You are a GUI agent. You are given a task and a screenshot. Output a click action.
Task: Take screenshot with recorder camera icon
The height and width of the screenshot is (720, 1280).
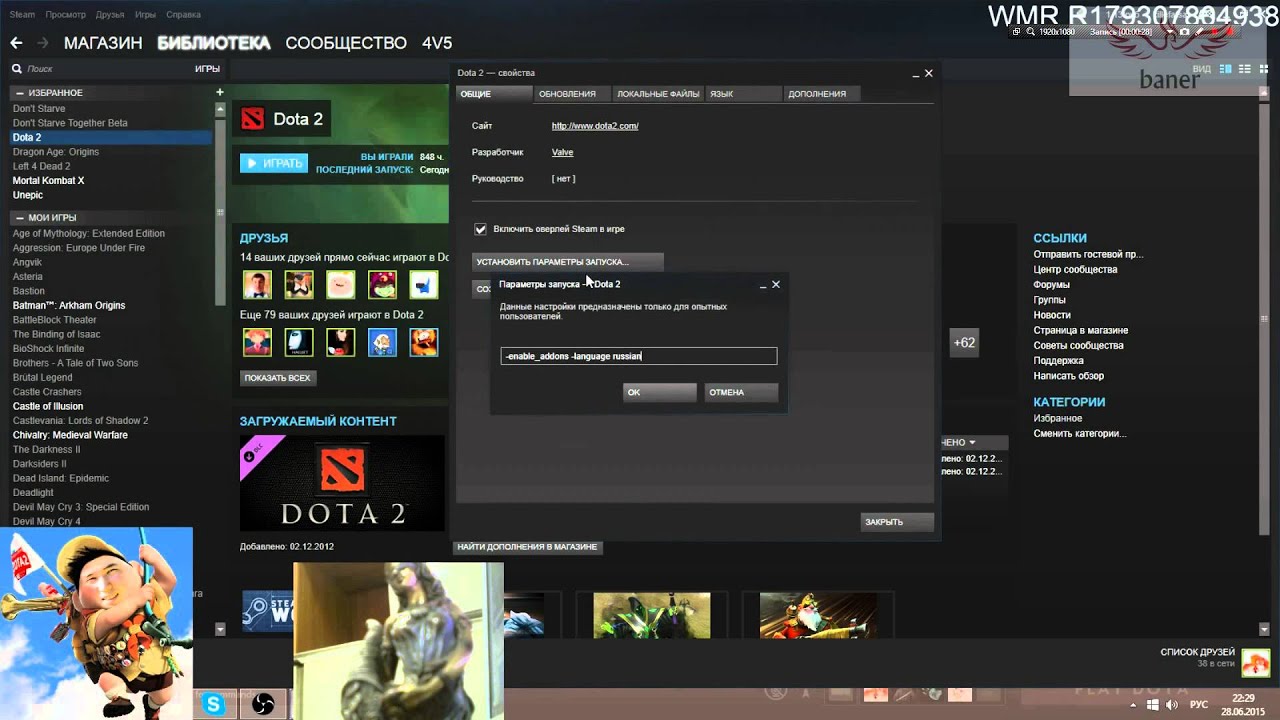pos(1185,32)
